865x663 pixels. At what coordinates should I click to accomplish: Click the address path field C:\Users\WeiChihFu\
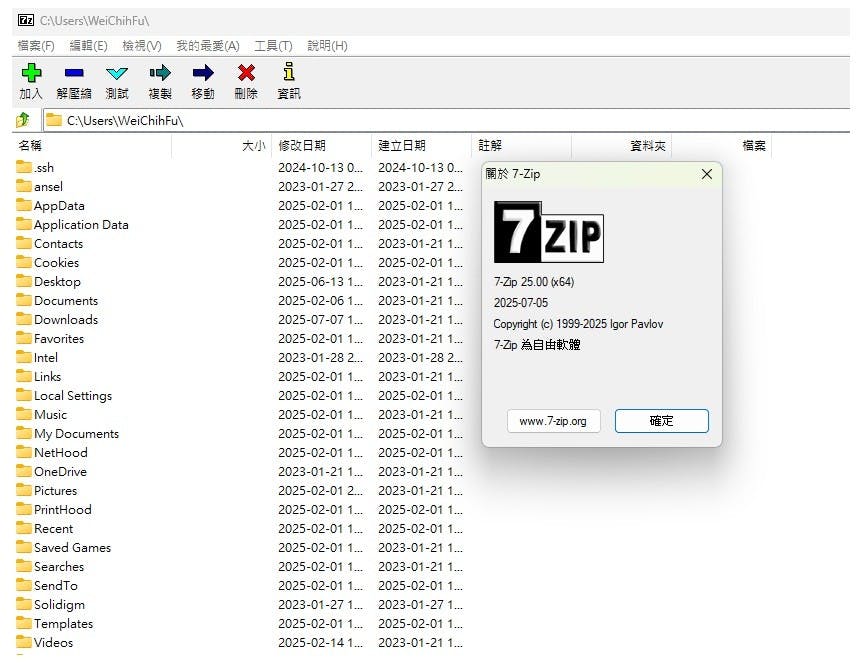pos(447,120)
